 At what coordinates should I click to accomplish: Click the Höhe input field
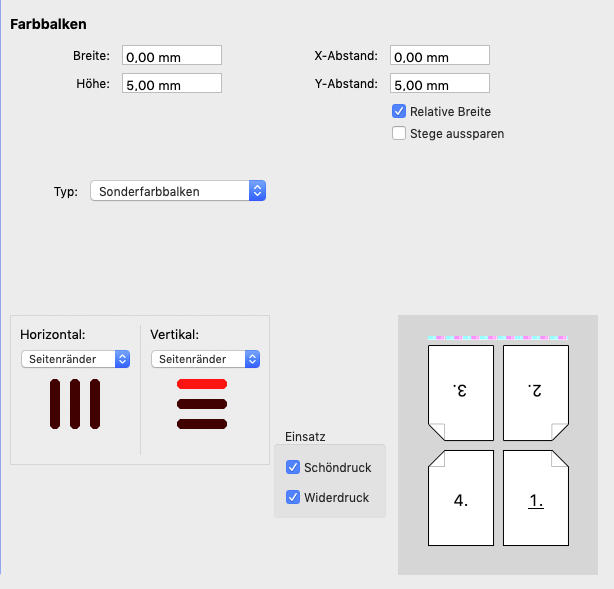pyautogui.click(x=172, y=83)
